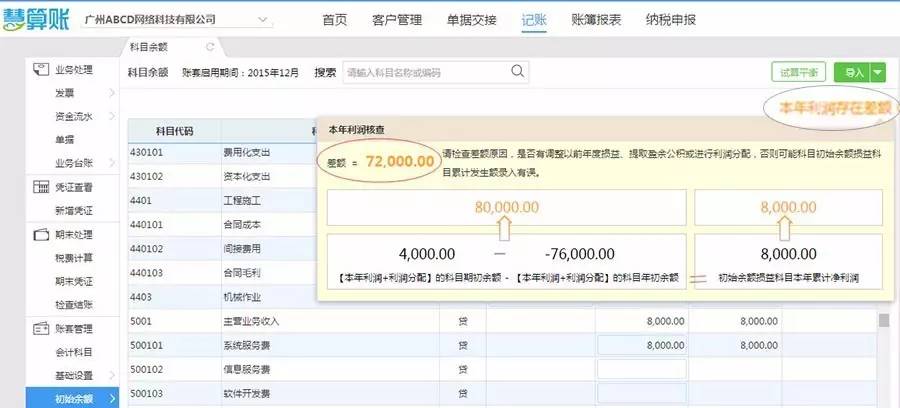Click the 本年利润核查 popup title
This screenshot has height=408, width=900.
pos(356,130)
